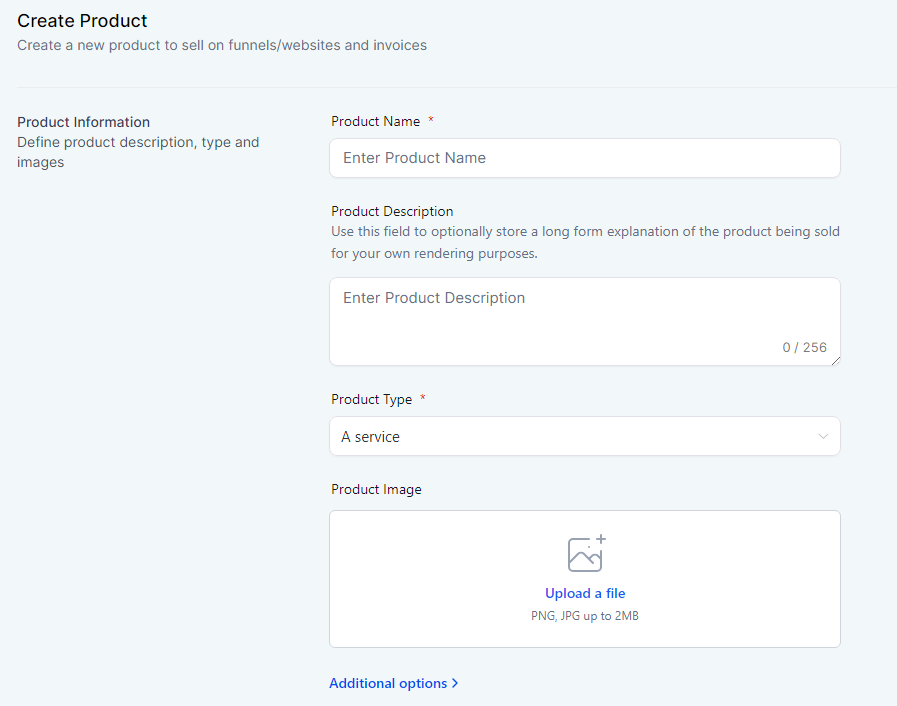Click the 0 / 256 character counter
The image size is (897, 706).
tap(804, 347)
